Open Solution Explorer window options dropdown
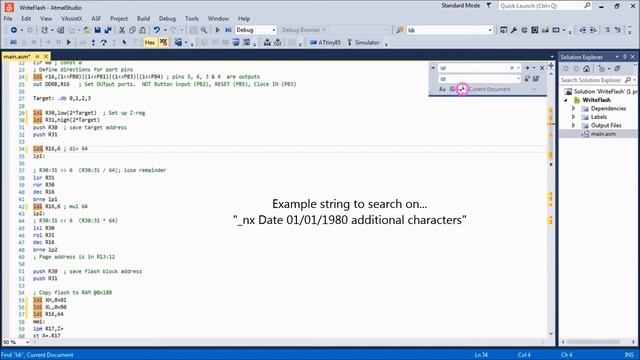The height and width of the screenshot is (360, 640). pyautogui.click(x=617, y=57)
